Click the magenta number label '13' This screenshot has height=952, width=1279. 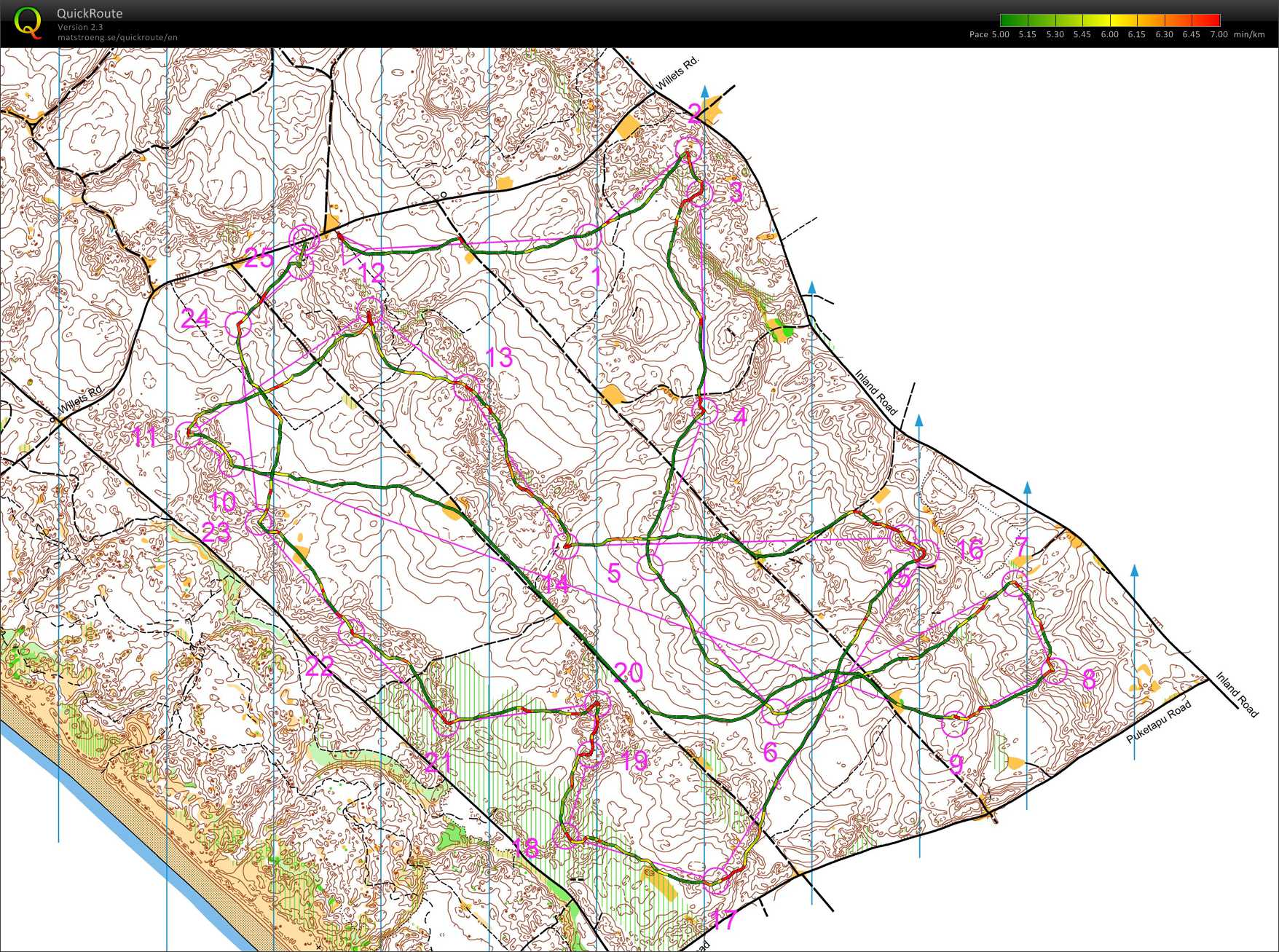point(499,358)
